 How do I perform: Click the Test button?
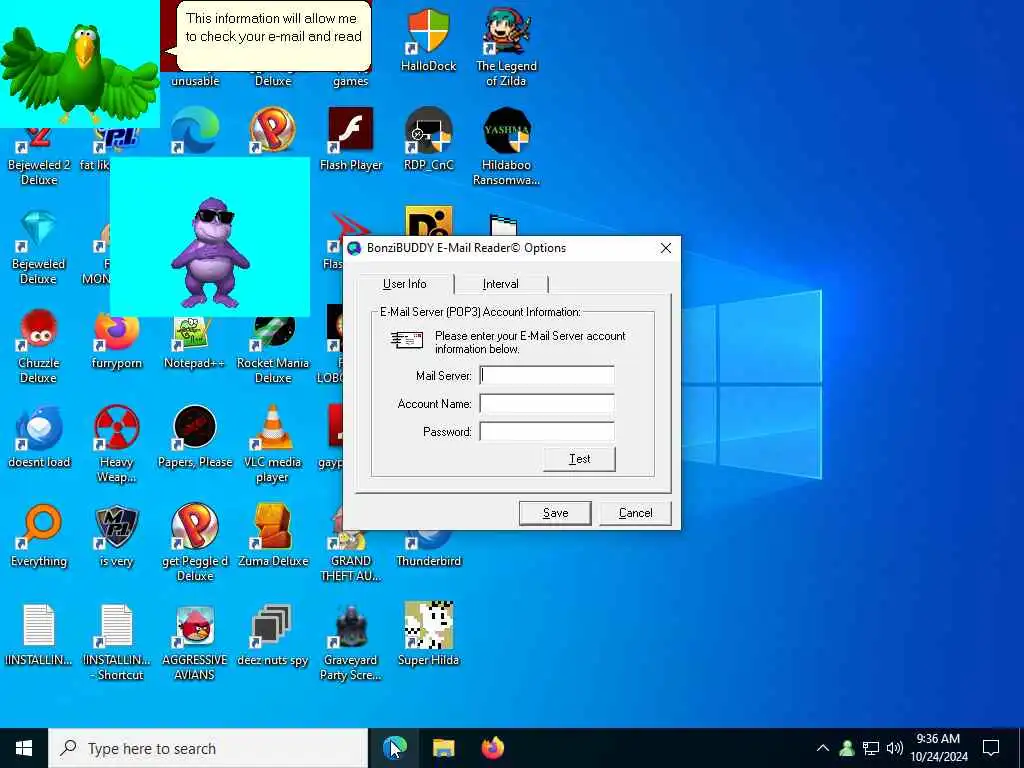(579, 459)
